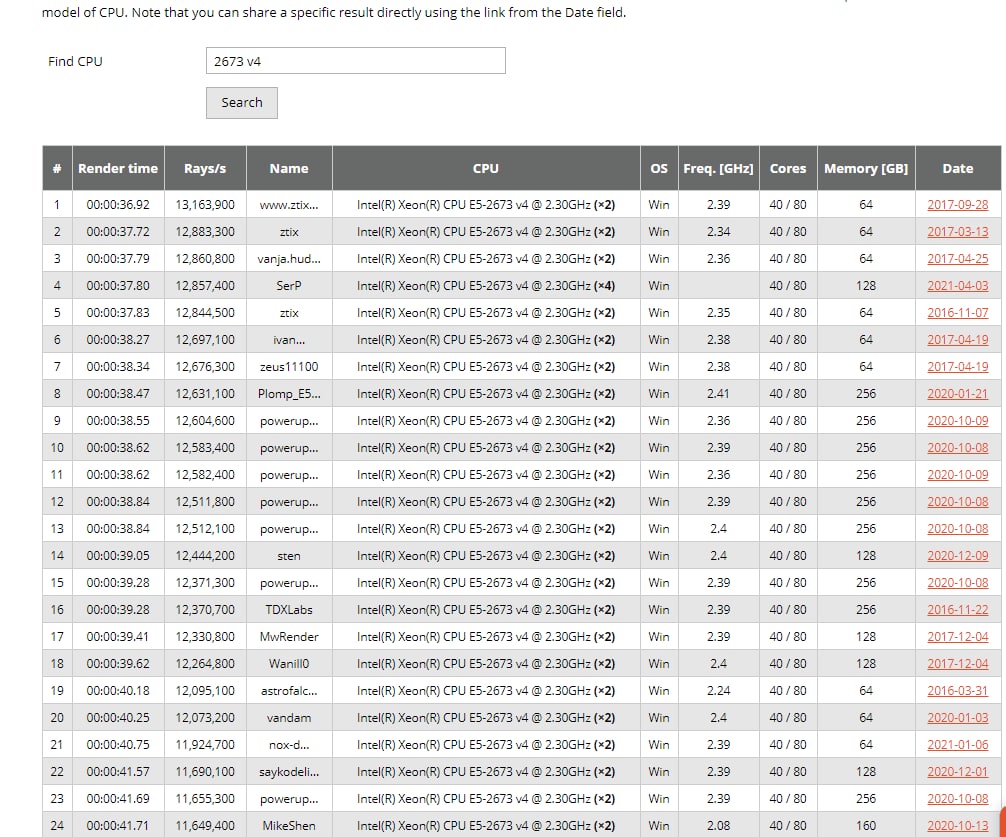Open result dated 2020-12-01

coord(957,771)
